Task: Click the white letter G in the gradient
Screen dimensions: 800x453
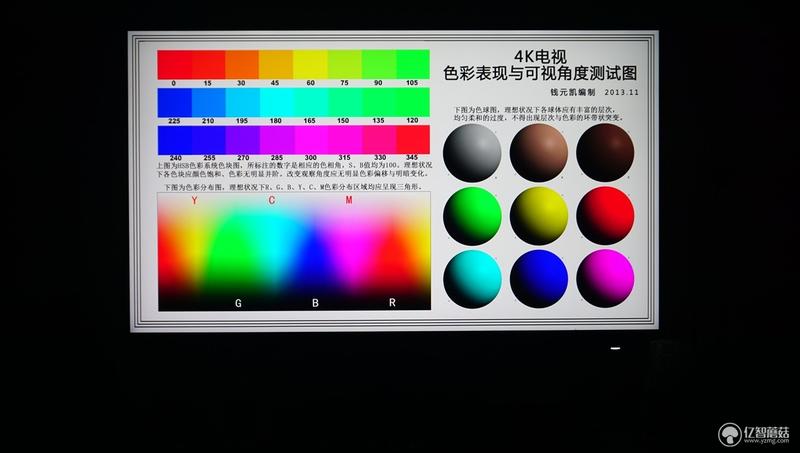Action: click(x=238, y=303)
